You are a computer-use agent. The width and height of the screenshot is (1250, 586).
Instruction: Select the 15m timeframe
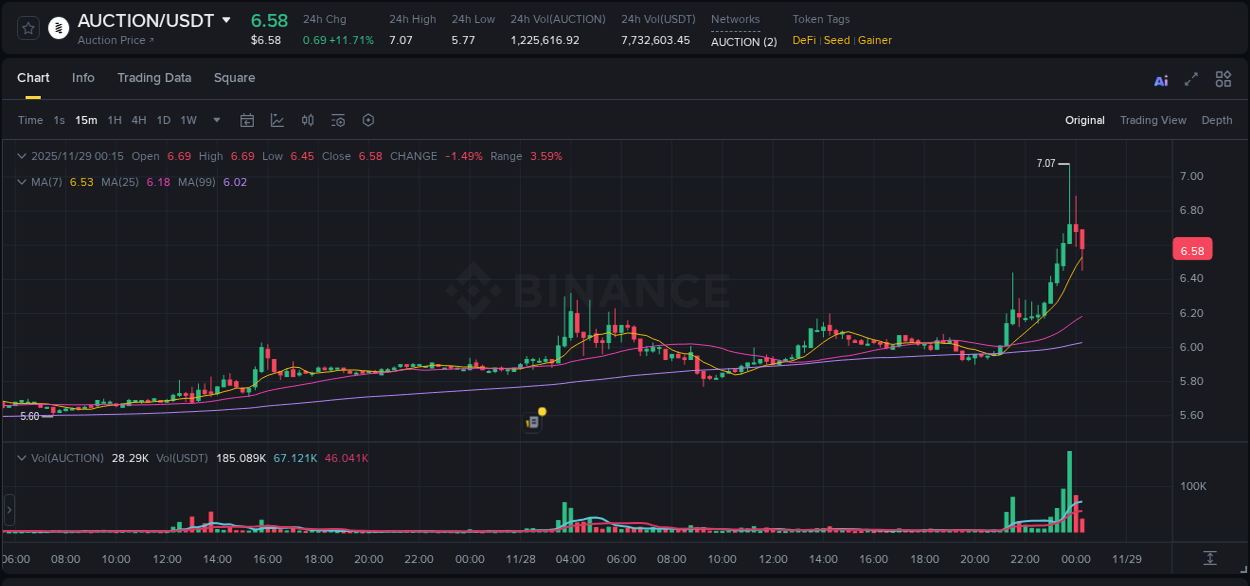tap(86, 119)
